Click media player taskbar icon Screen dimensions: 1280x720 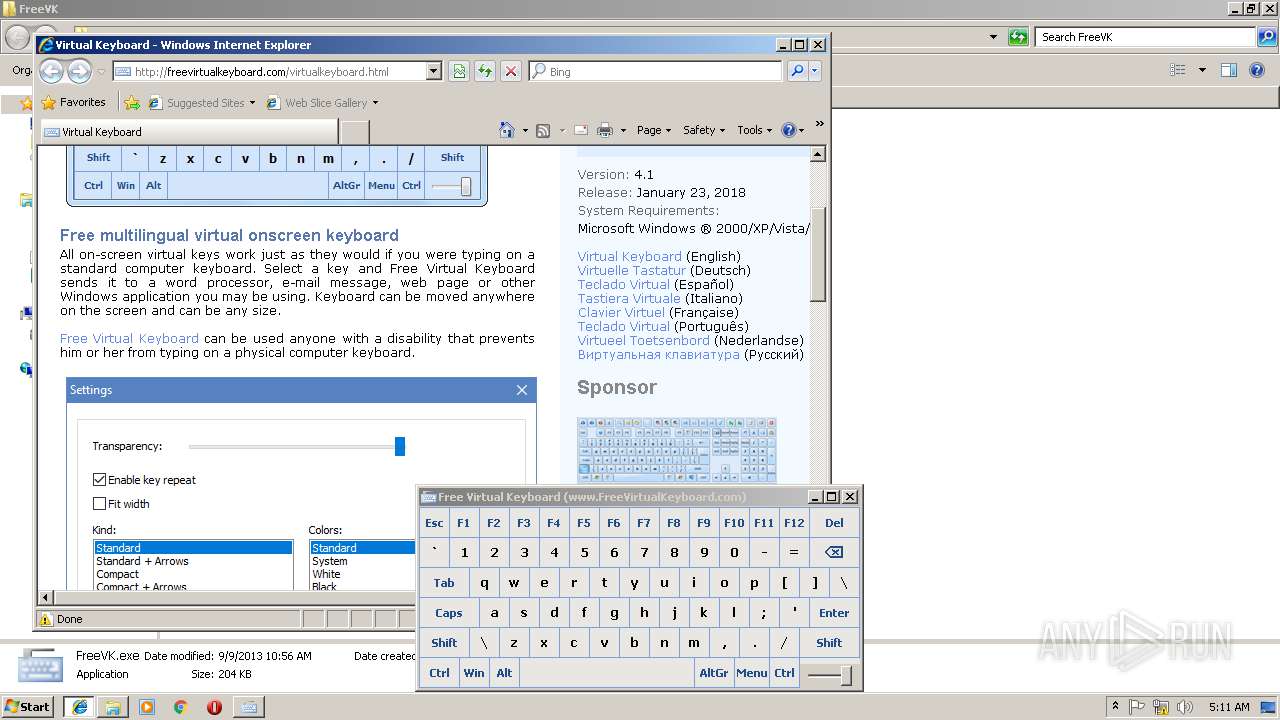[147, 707]
